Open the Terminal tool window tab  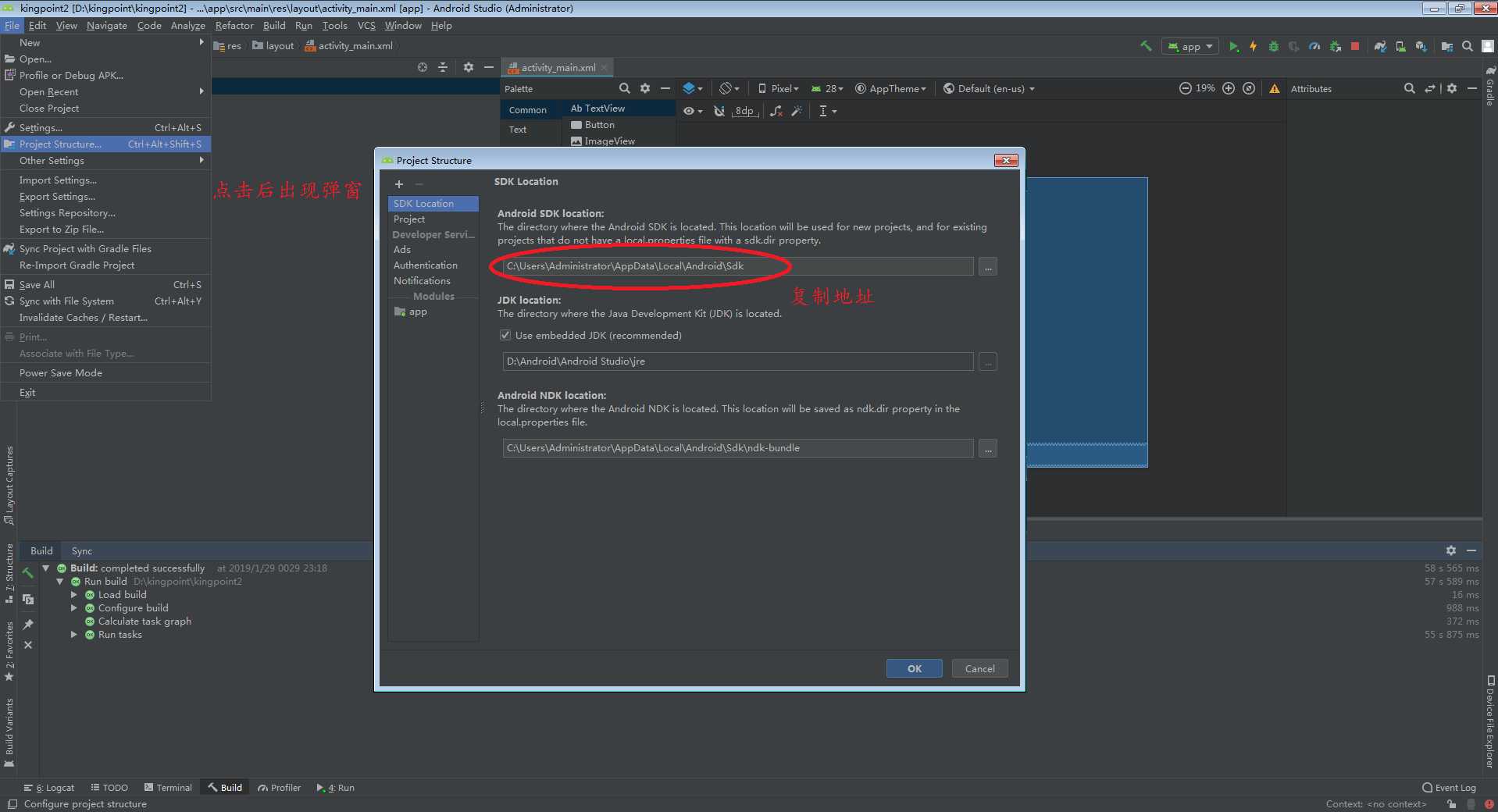coord(168,788)
